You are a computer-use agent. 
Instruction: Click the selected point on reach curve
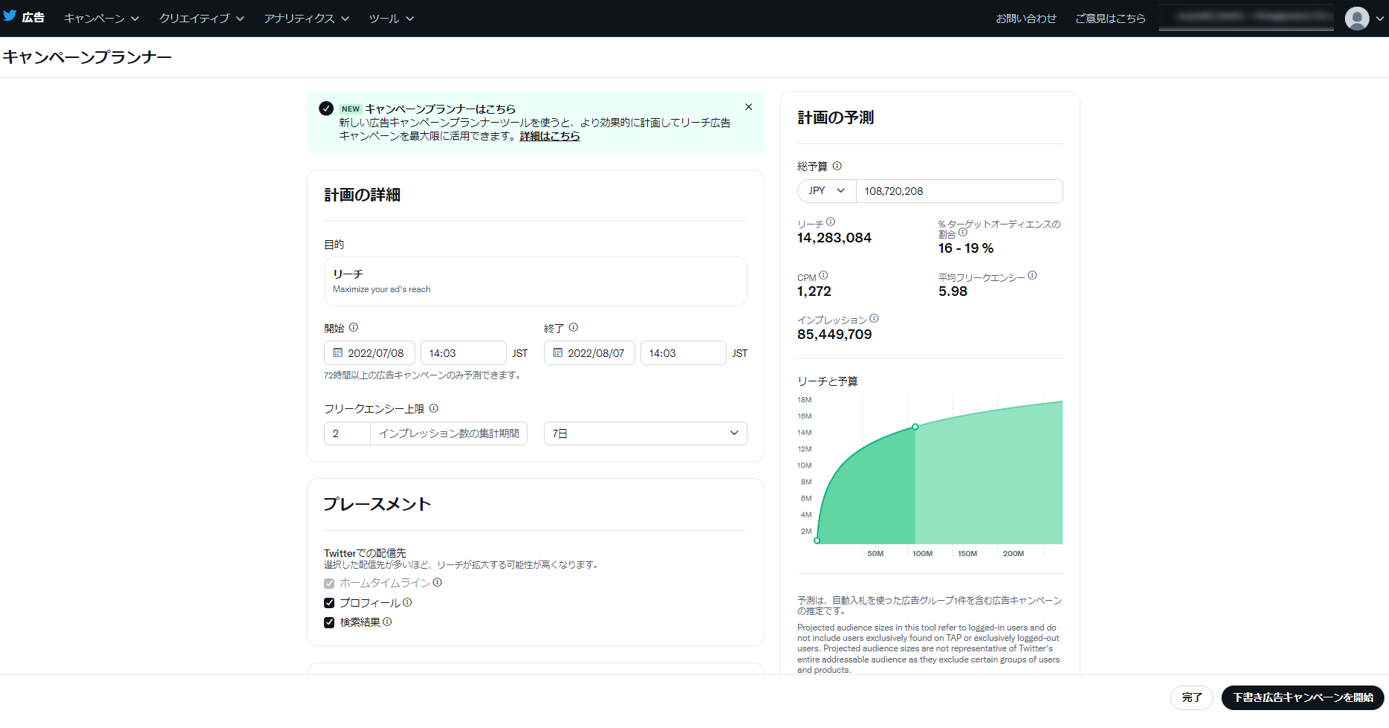tap(915, 427)
